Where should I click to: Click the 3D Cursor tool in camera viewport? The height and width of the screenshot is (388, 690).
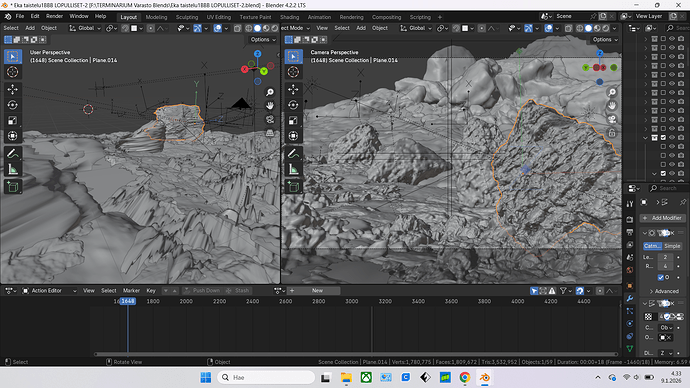point(293,72)
